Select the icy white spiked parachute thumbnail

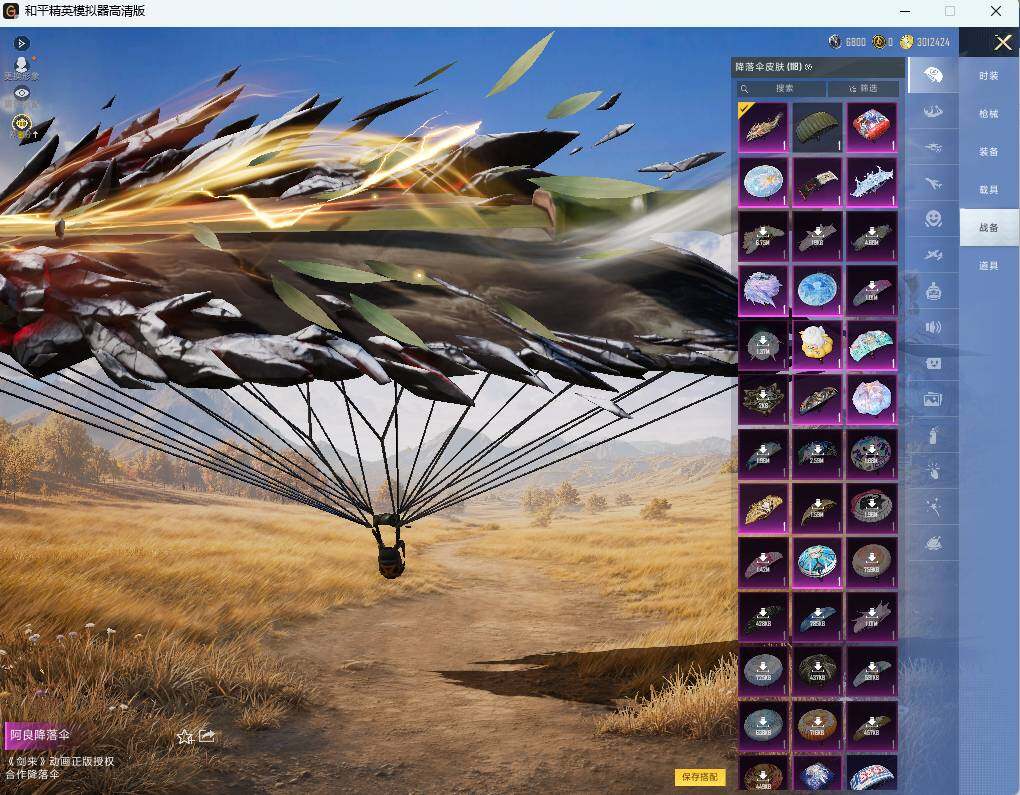[x=872, y=181]
